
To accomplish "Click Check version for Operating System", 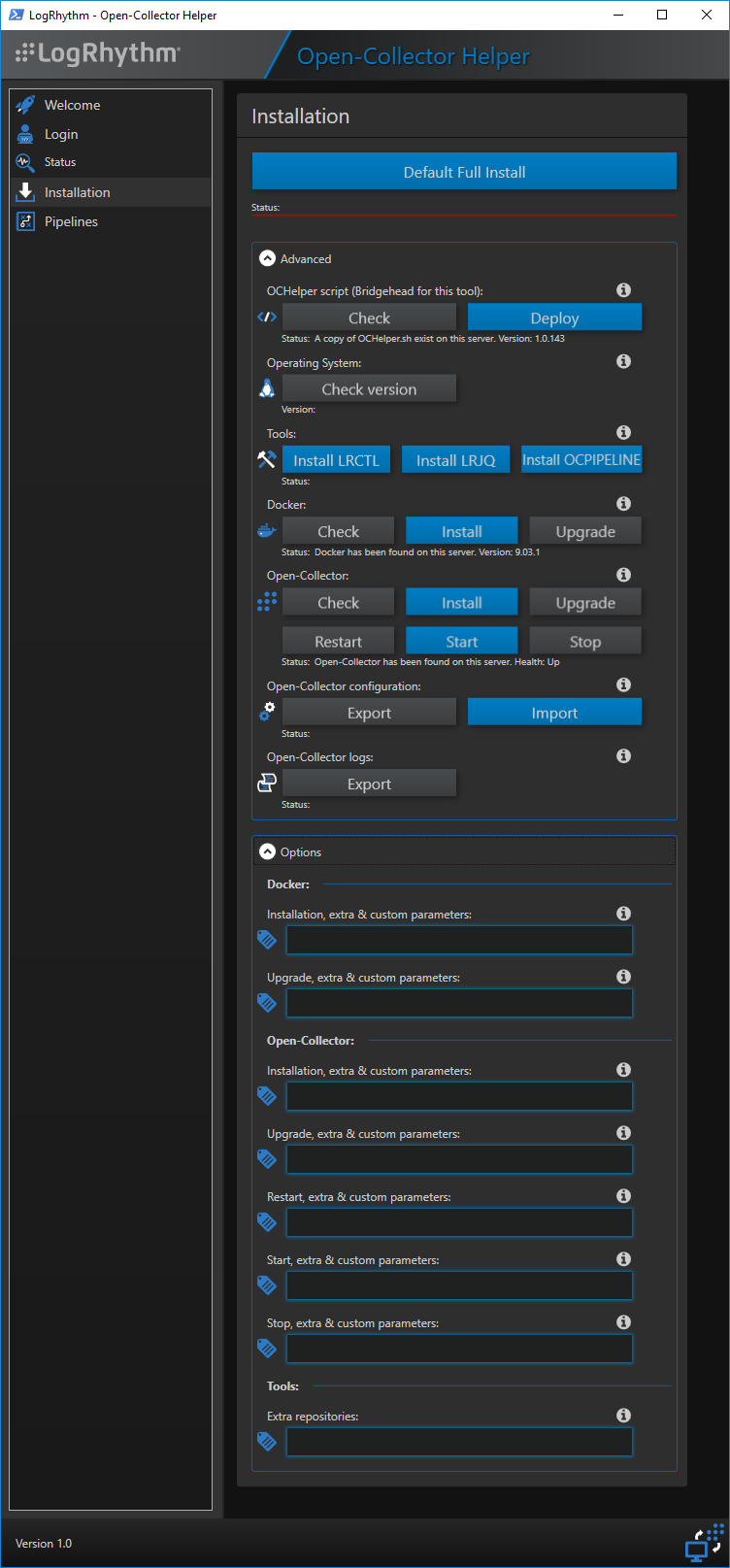I will tap(369, 388).
